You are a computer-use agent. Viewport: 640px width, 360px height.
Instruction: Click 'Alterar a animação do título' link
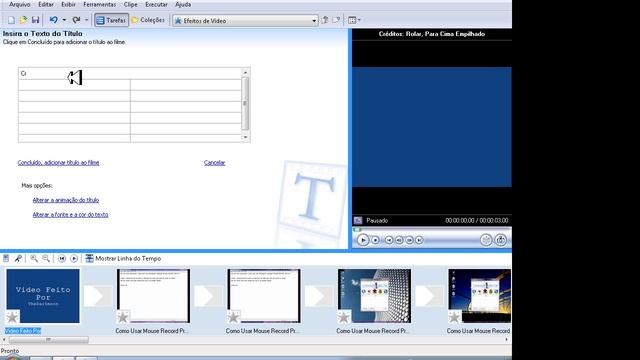point(66,200)
